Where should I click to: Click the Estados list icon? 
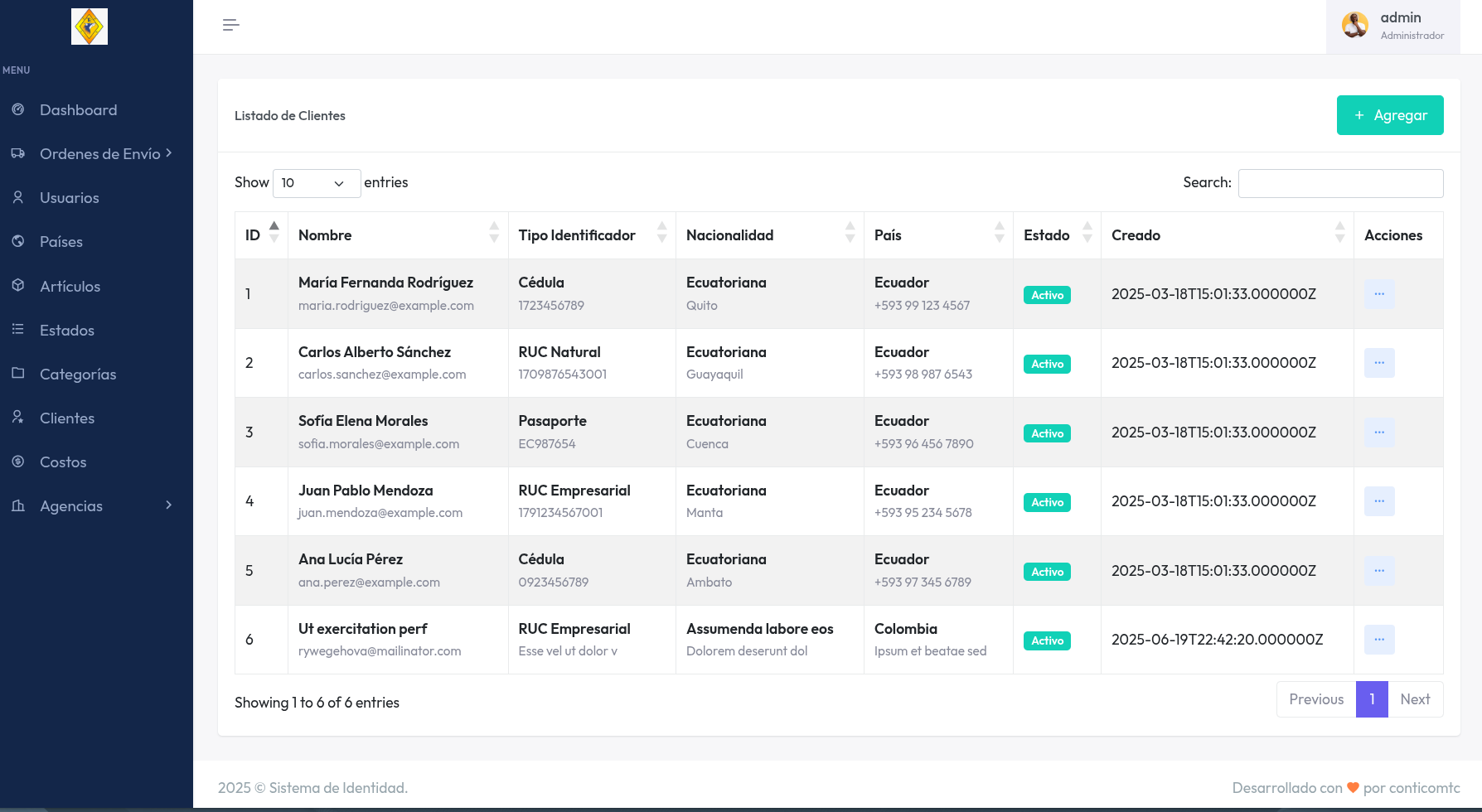[18, 329]
